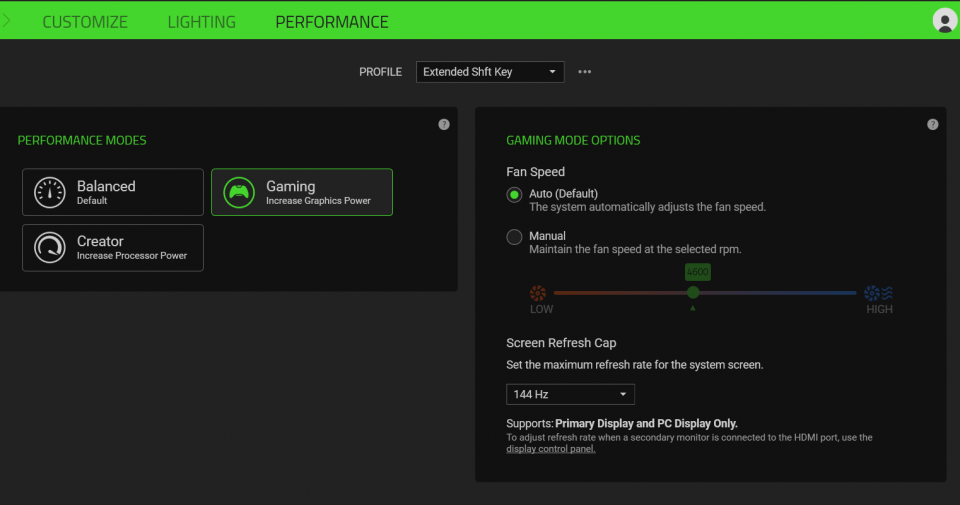Click the Gaming Mode Options heading

coord(573,140)
